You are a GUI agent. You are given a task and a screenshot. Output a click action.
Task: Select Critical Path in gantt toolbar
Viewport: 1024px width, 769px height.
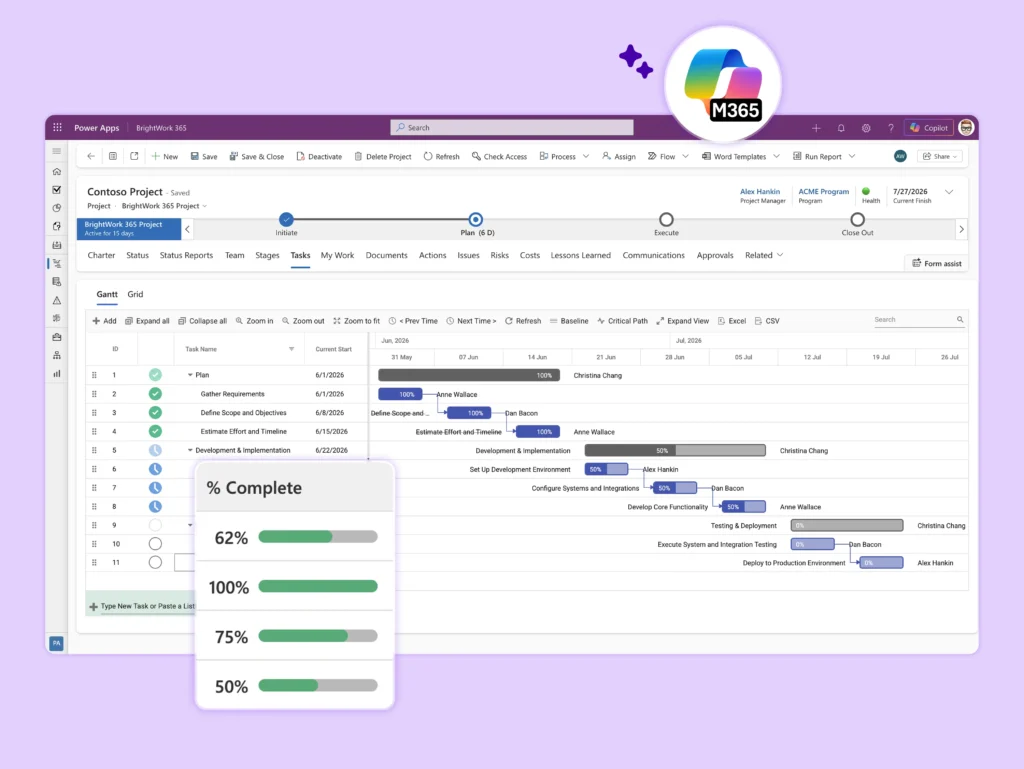tap(622, 321)
